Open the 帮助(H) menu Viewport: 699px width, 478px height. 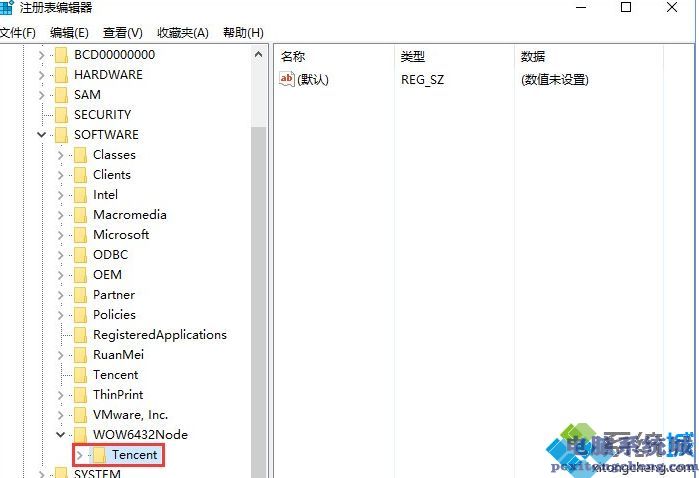243,33
